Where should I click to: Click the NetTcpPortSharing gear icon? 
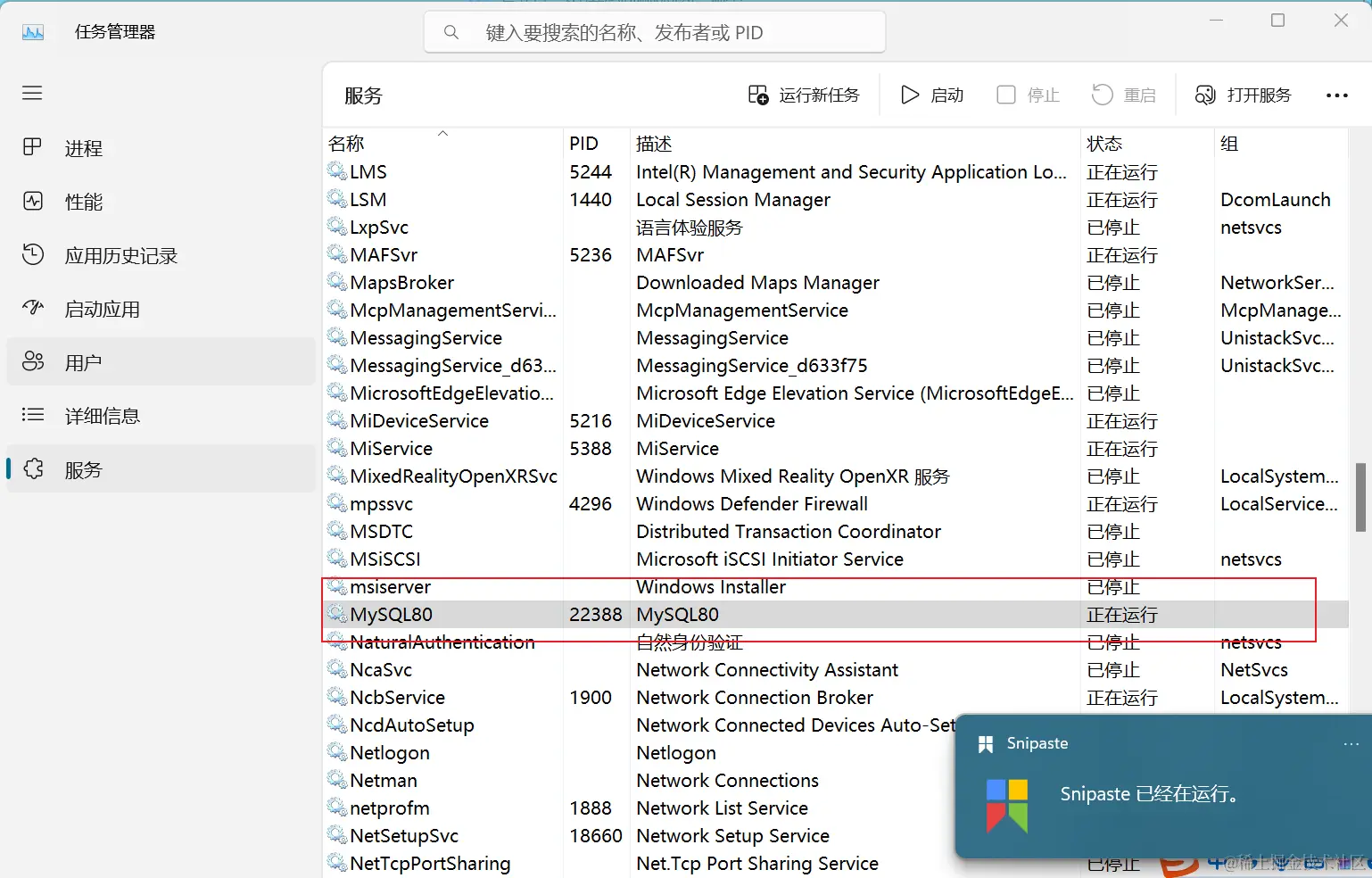tap(337, 862)
